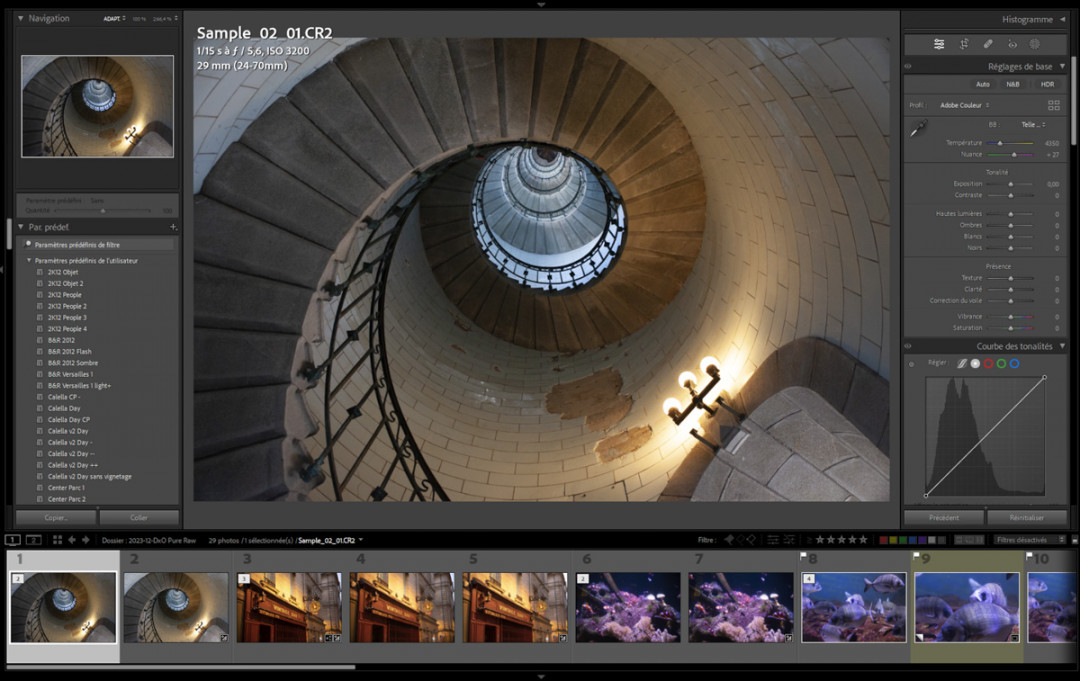Add a new preset with plus icon
The image size is (1080, 681).
173,227
